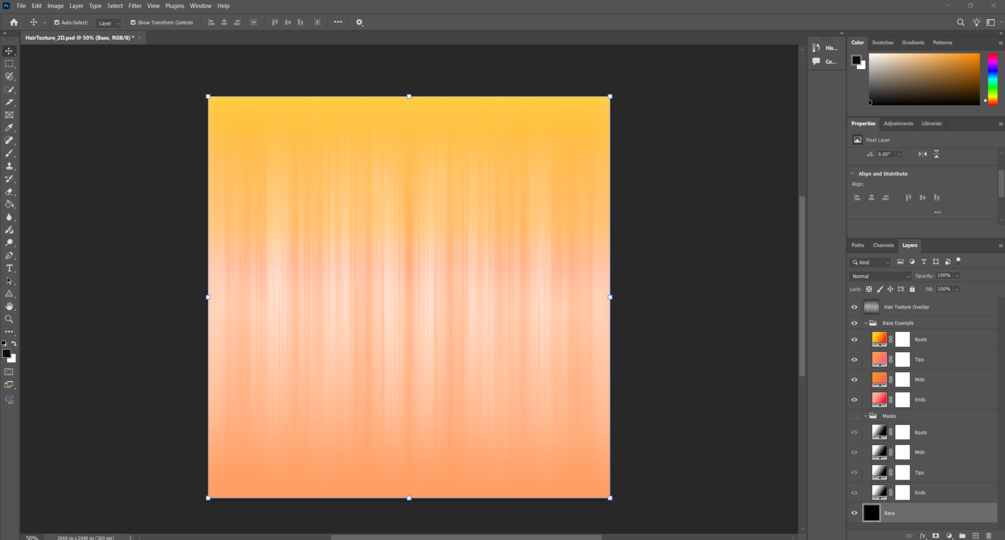
Task: Select the Eraser tool
Action: pyautogui.click(x=9, y=192)
